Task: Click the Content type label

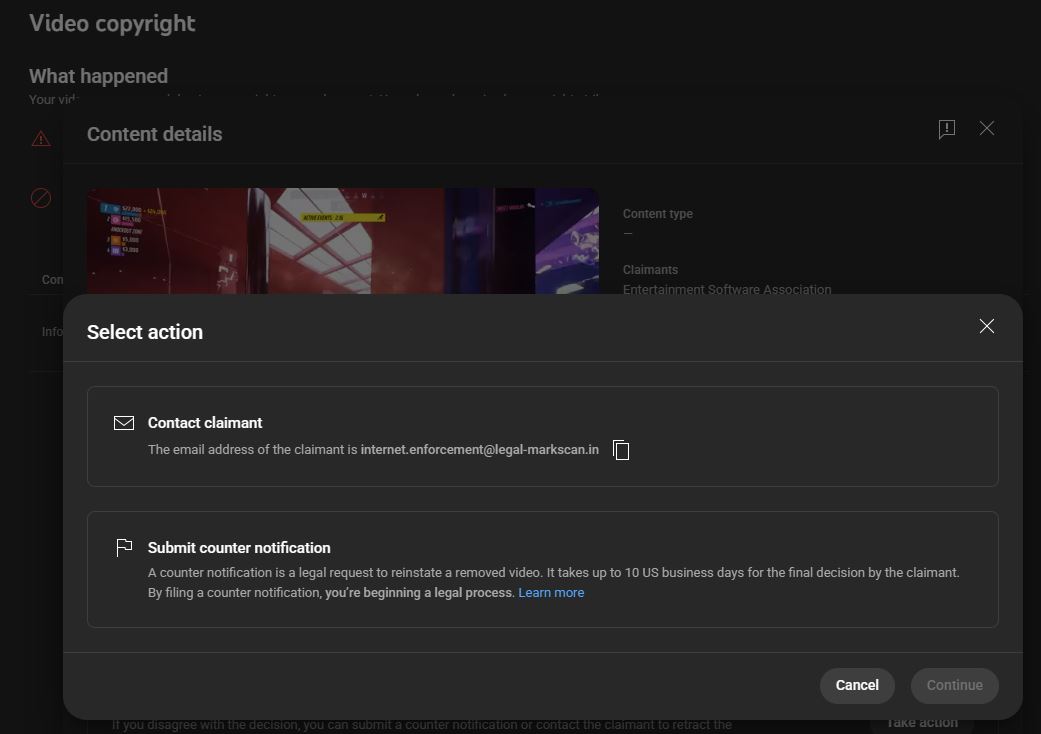Action: click(x=657, y=214)
